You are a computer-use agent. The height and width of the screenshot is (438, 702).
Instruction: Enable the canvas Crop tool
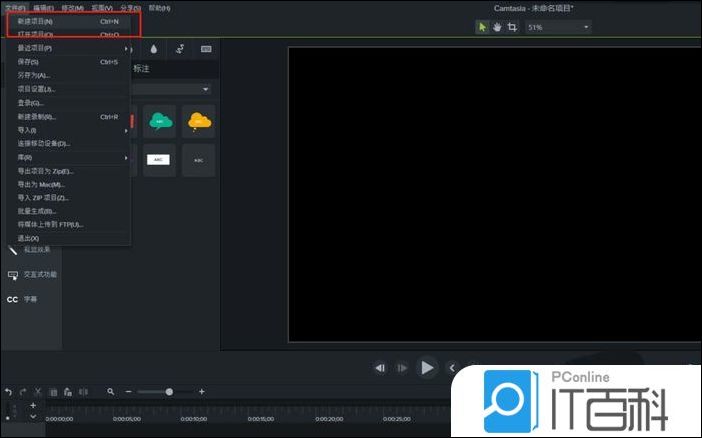coord(512,27)
